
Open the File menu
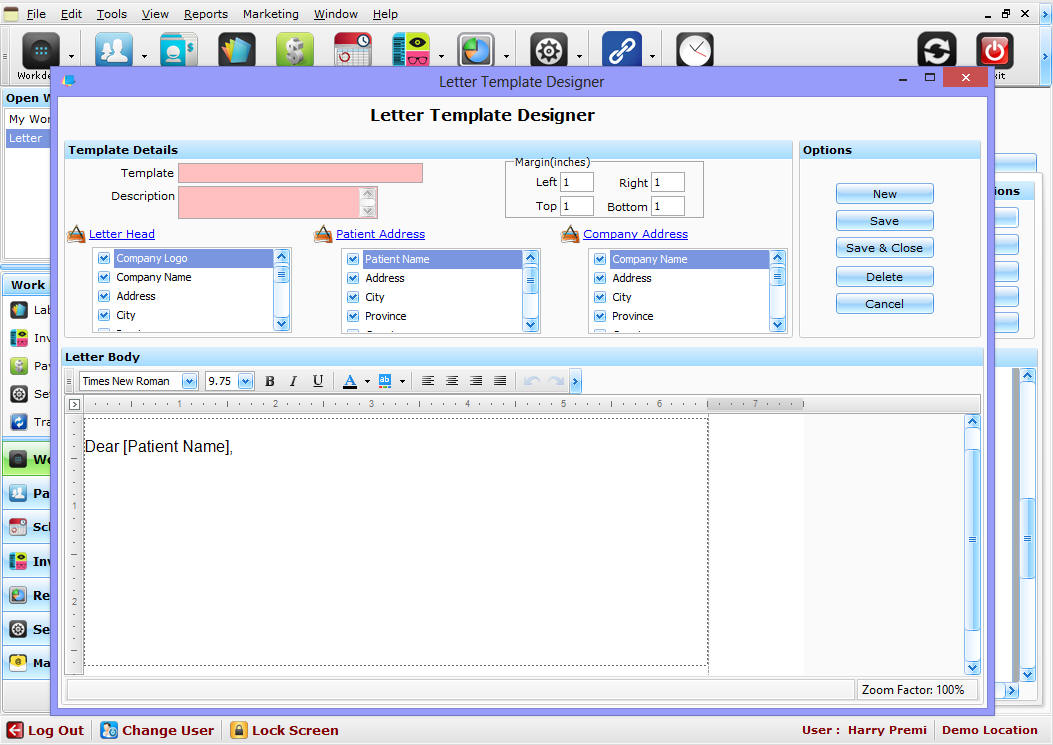(36, 13)
